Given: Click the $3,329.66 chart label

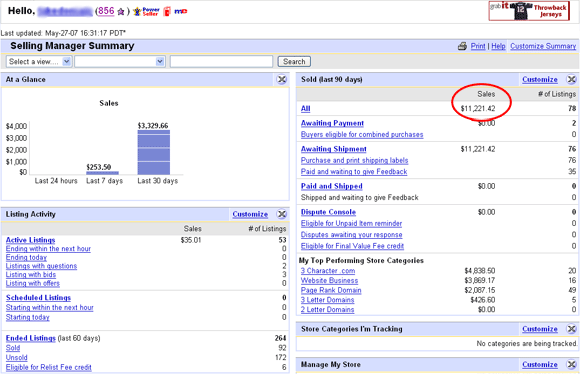Looking at the screenshot, I should [x=153, y=126].
